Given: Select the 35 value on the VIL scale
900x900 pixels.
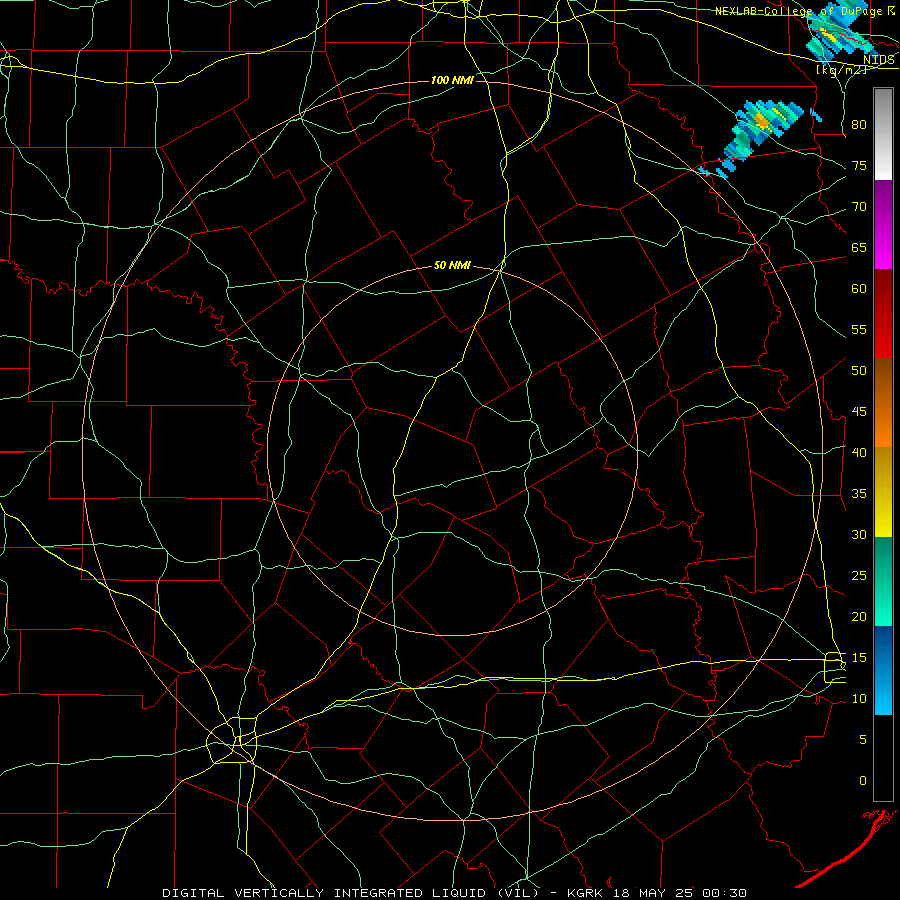Looking at the screenshot, I should click(859, 494).
